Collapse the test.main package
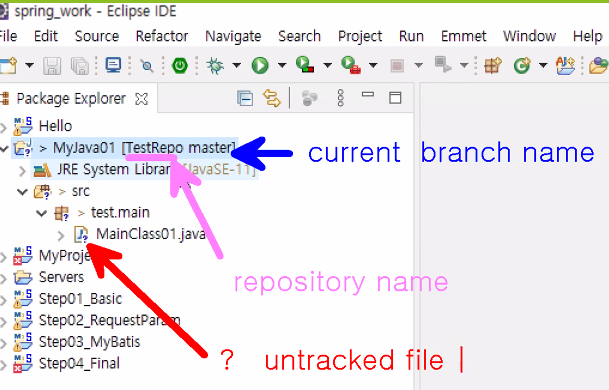 pyautogui.click(x=42, y=213)
